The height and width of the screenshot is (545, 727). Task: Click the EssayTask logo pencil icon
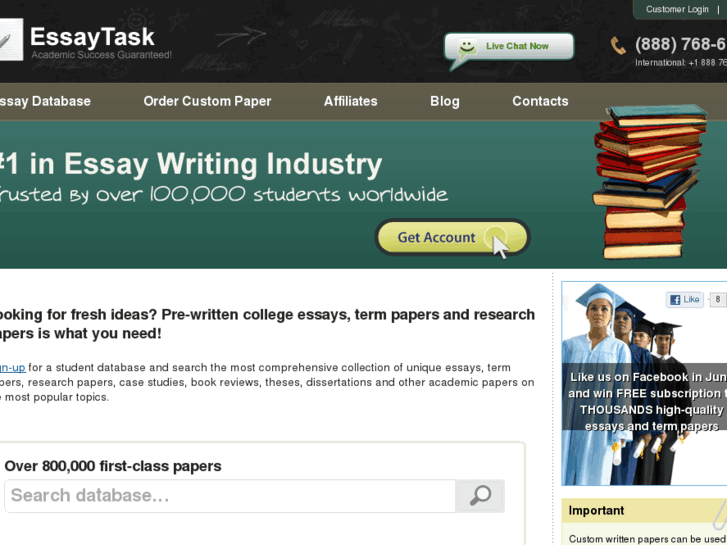pyautogui.click(x=10, y=39)
